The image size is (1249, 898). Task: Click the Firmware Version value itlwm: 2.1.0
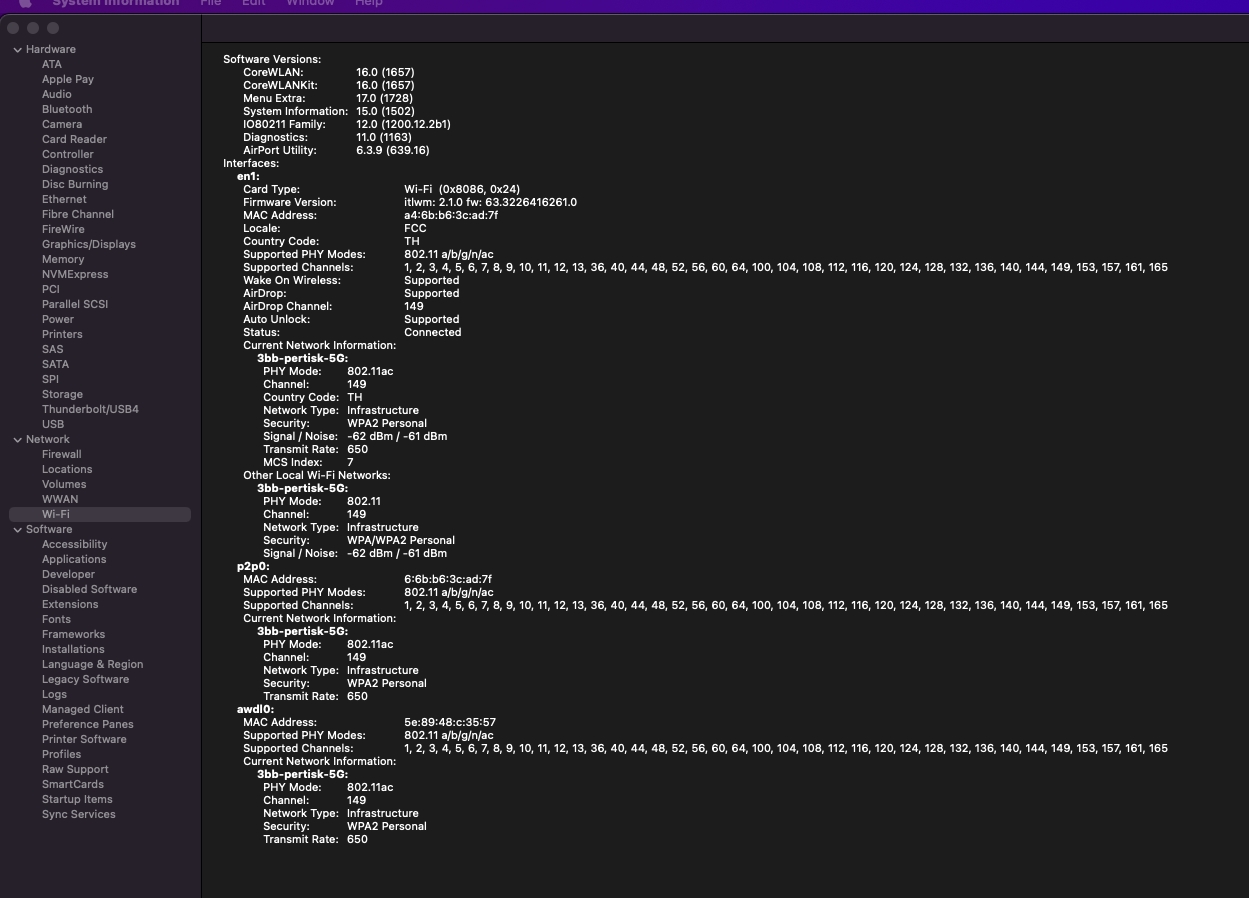[490, 202]
